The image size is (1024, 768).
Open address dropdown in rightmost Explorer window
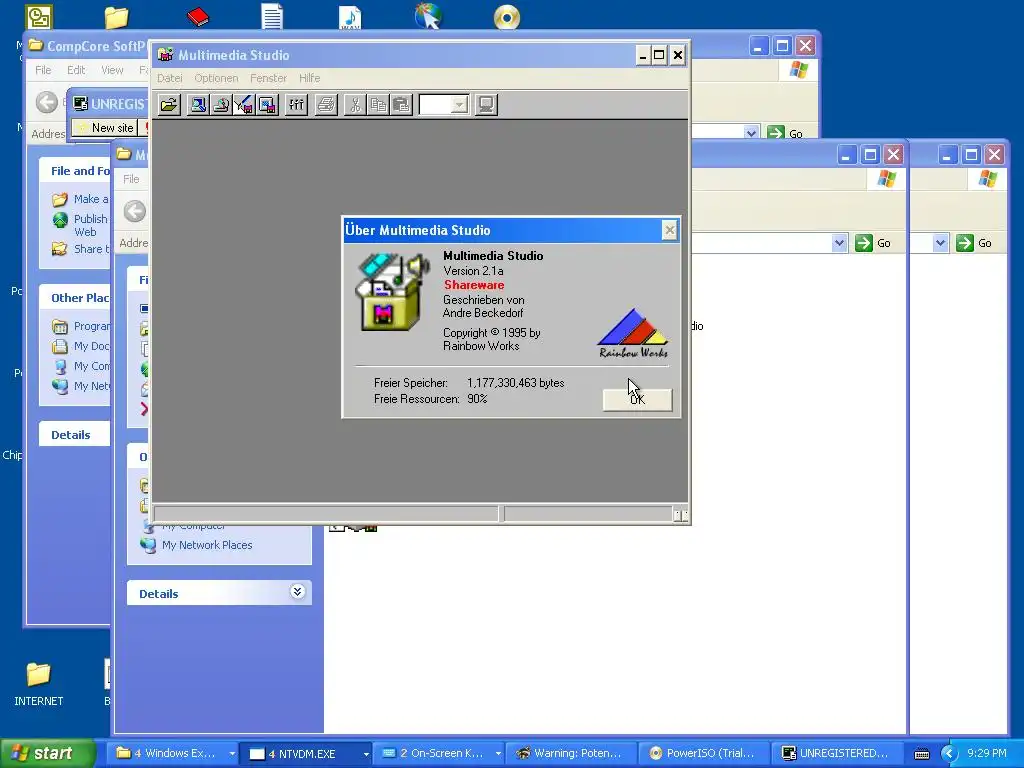point(940,243)
